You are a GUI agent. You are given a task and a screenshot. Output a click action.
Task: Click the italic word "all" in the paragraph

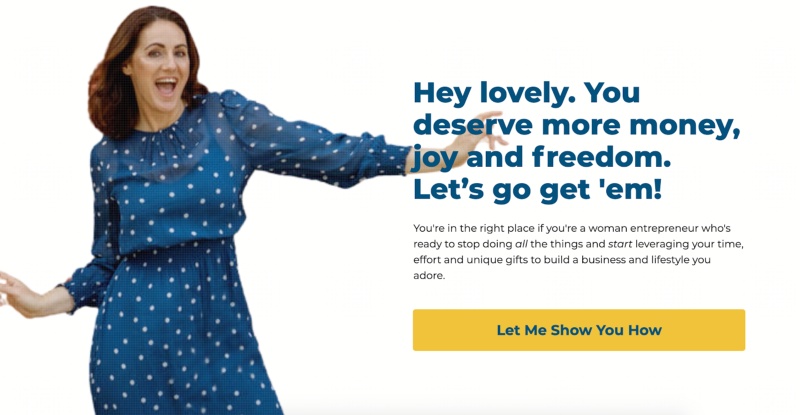521,244
